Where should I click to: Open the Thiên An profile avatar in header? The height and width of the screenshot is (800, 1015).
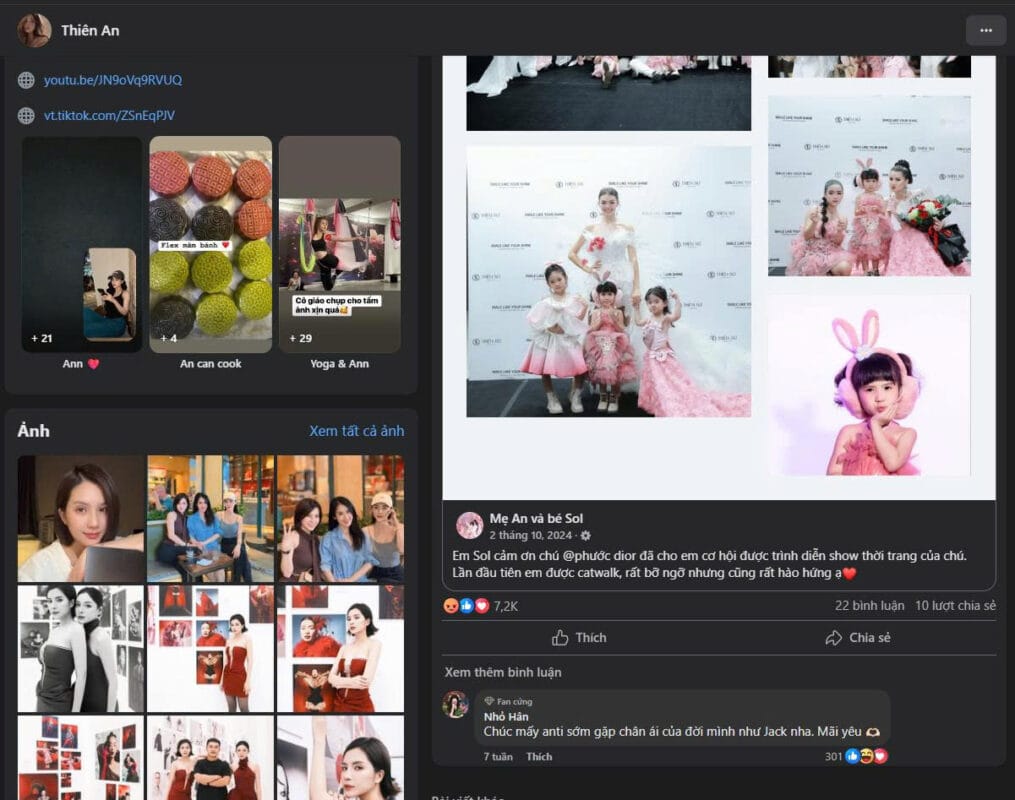(x=34, y=30)
